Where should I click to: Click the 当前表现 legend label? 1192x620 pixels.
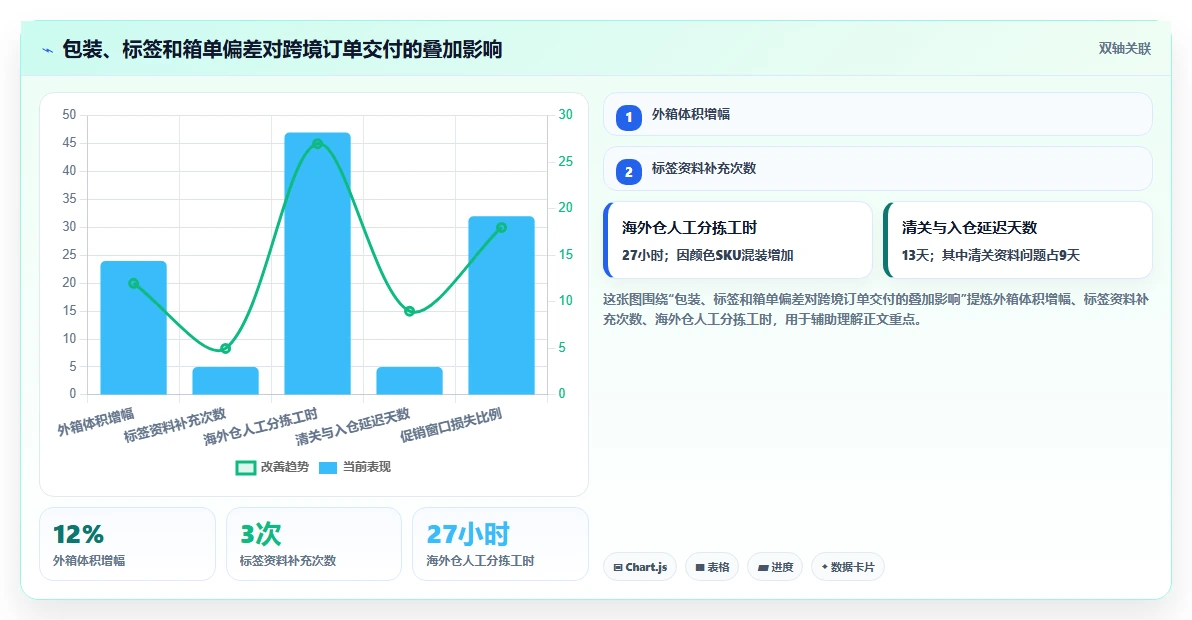tap(366, 467)
